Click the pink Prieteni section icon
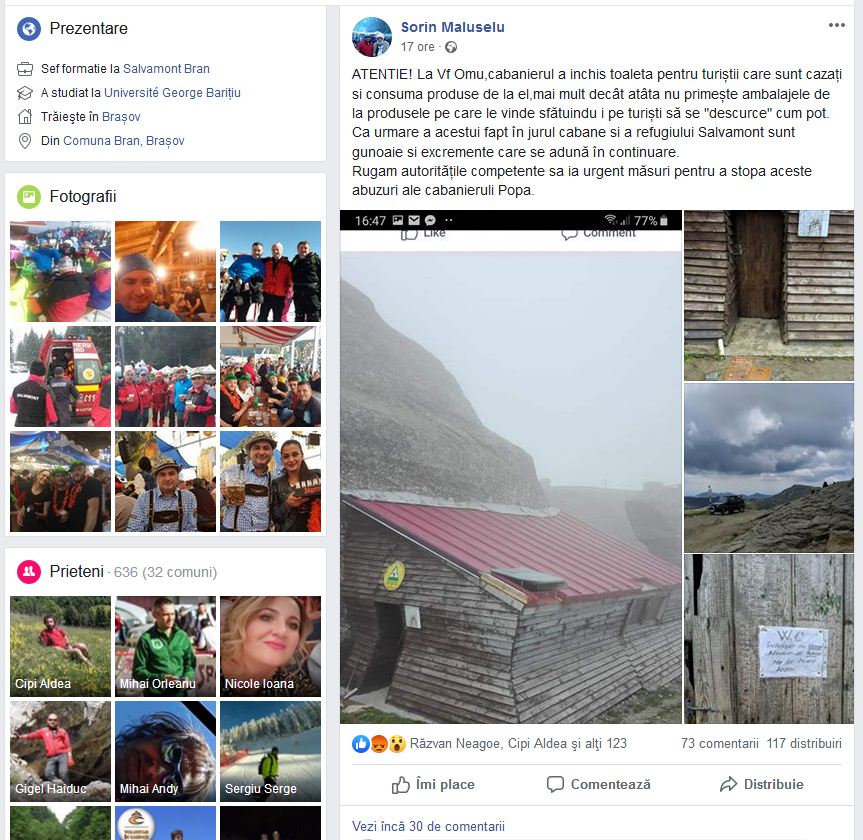 click(29, 571)
